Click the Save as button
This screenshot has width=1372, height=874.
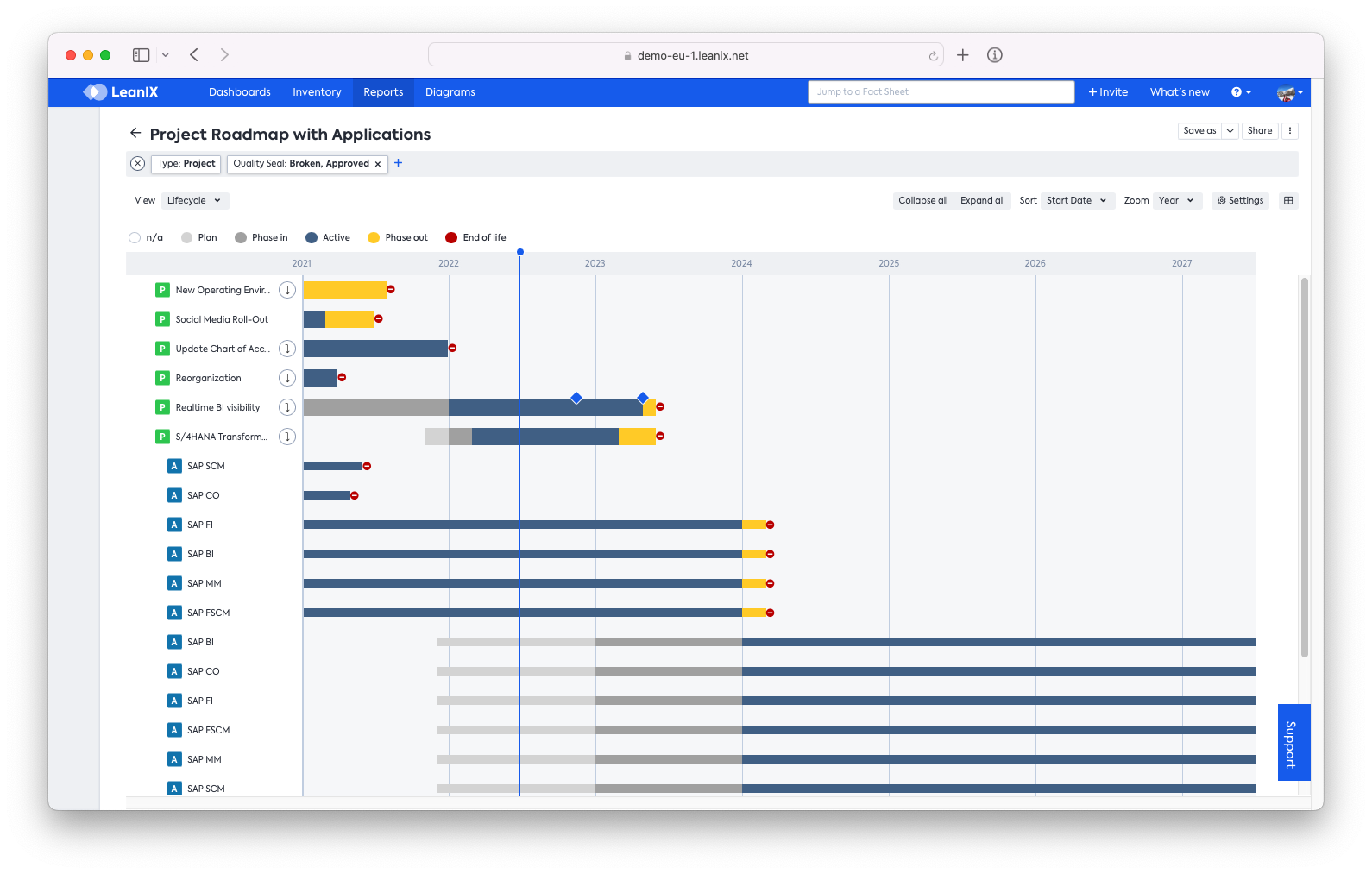click(x=1199, y=131)
